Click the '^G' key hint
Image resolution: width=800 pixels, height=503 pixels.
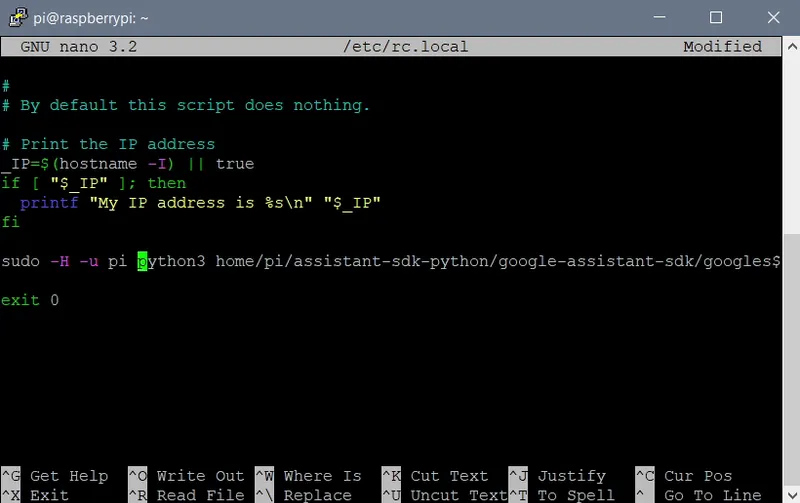(x=11, y=476)
